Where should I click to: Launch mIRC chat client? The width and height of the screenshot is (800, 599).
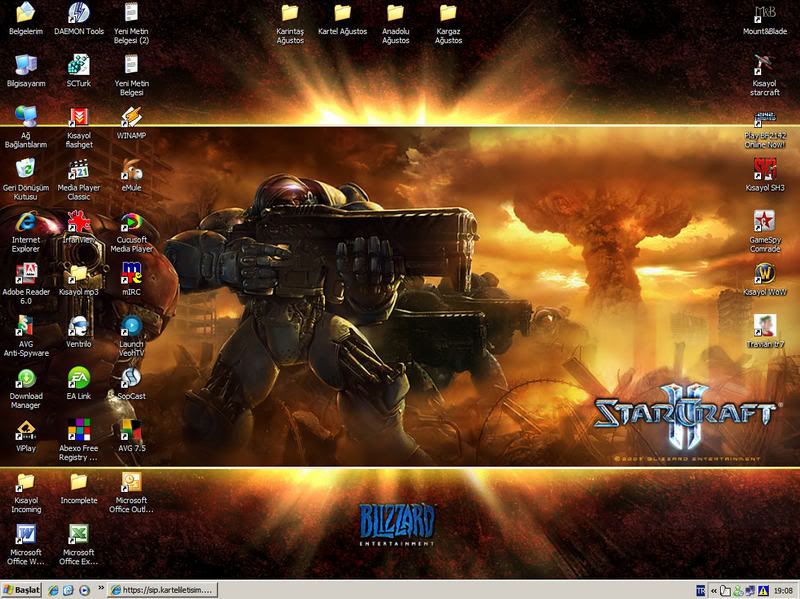(131, 280)
